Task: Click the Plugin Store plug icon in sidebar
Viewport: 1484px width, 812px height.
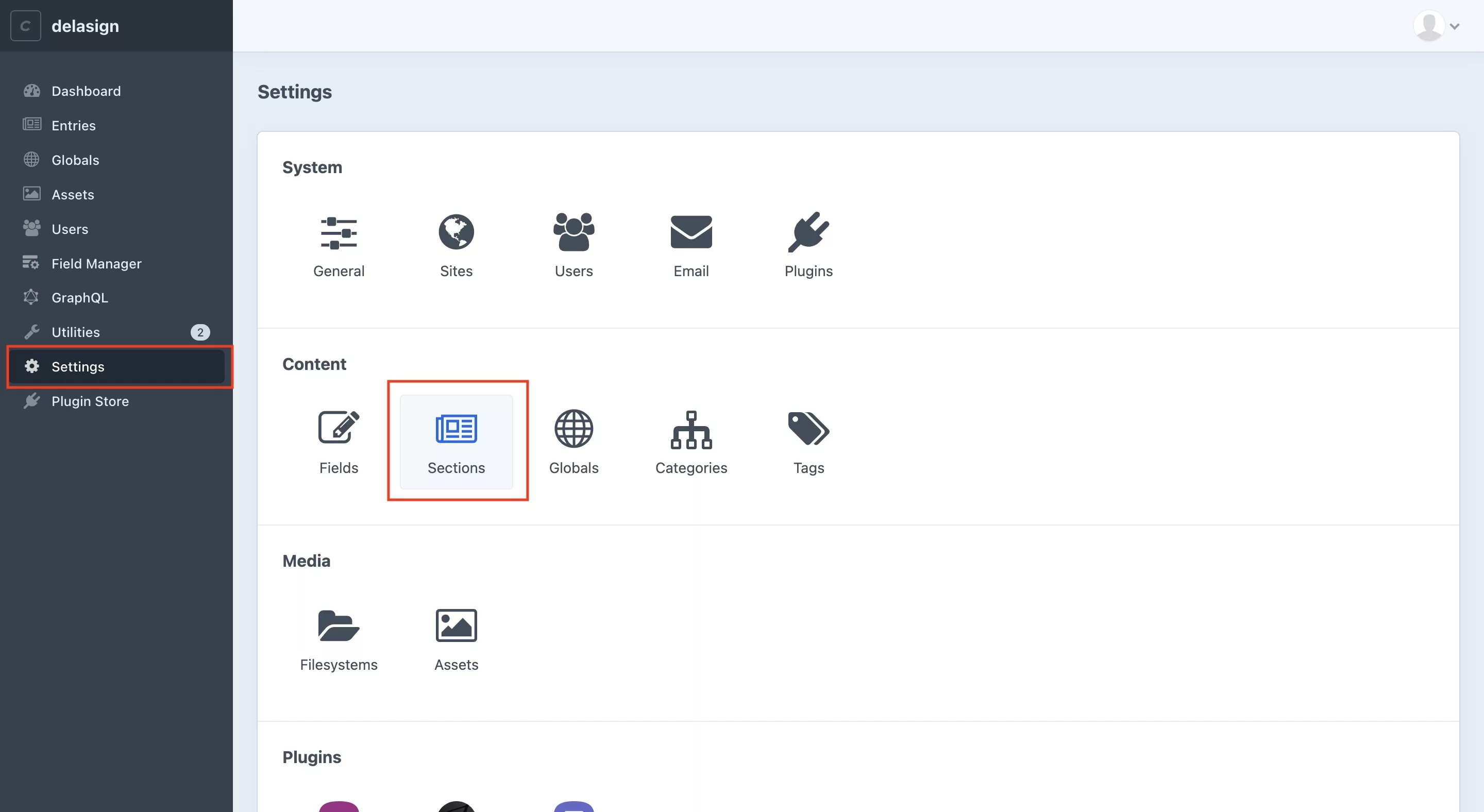Action: [x=31, y=401]
